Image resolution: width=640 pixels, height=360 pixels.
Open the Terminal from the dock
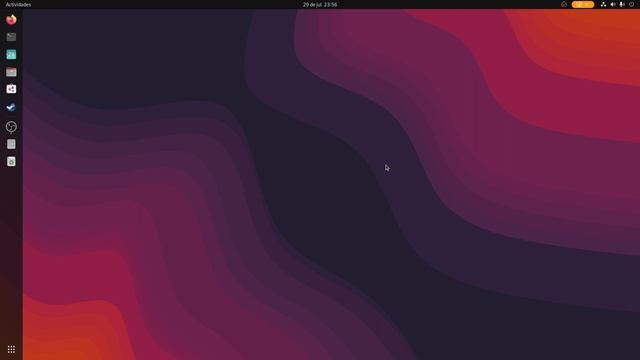[11, 37]
